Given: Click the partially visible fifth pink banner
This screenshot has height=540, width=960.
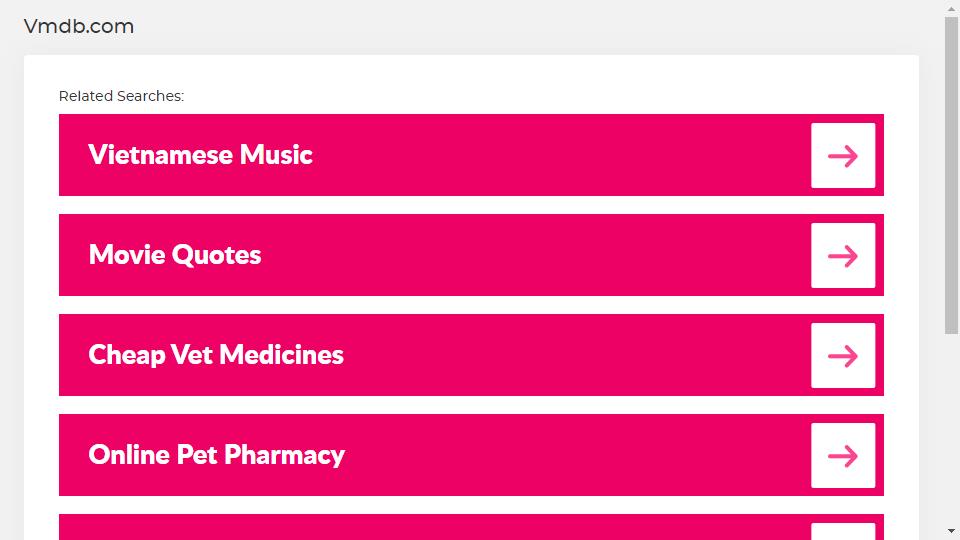Looking at the screenshot, I should click(471, 527).
